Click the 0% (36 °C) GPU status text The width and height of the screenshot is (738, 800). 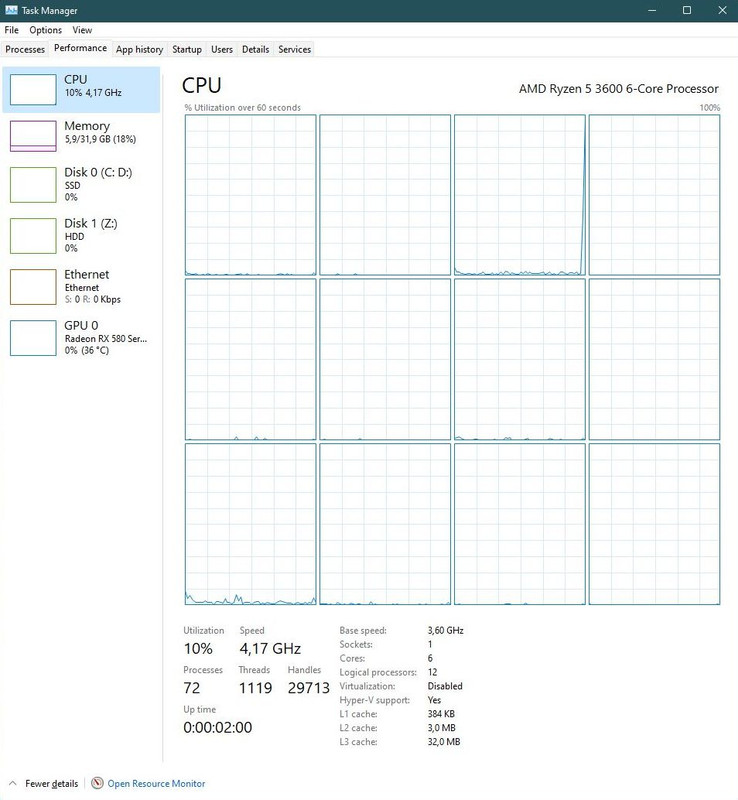click(x=87, y=351)
